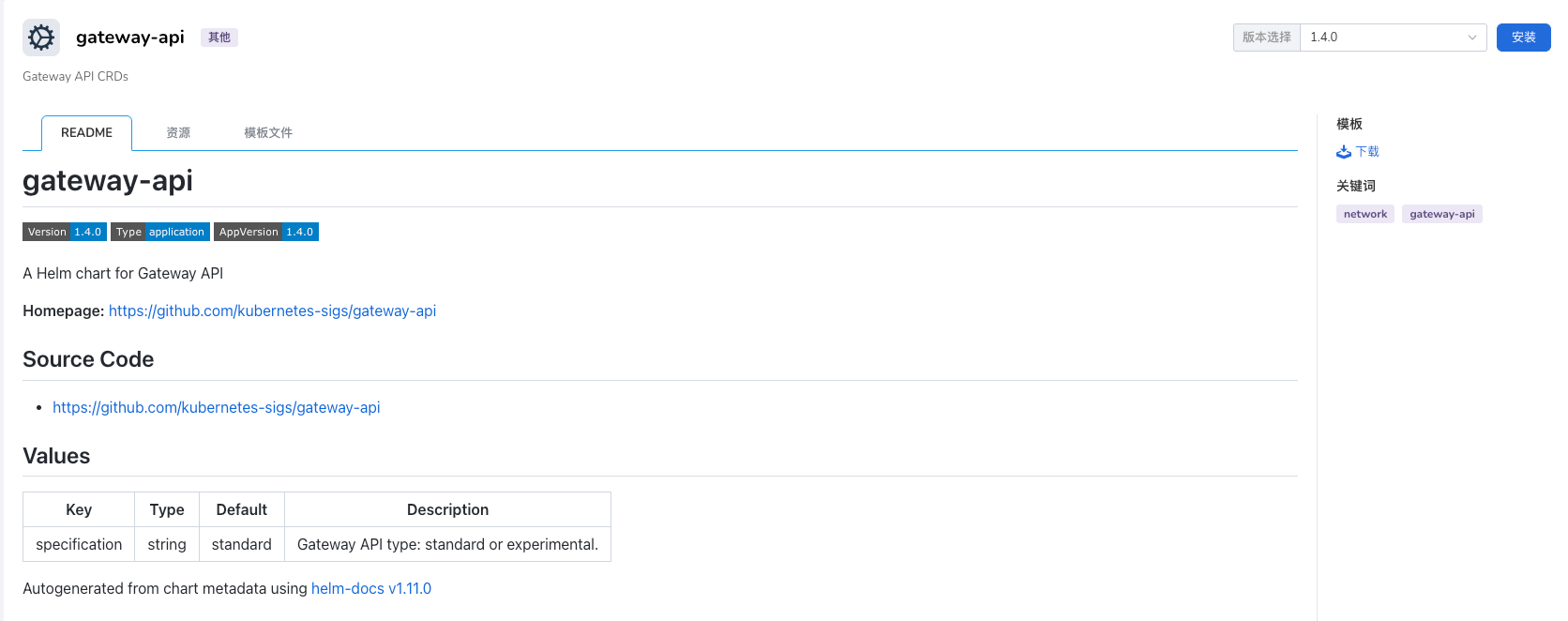Select the network keyword tag
Screen dimensions: 1568x621
1365,214
